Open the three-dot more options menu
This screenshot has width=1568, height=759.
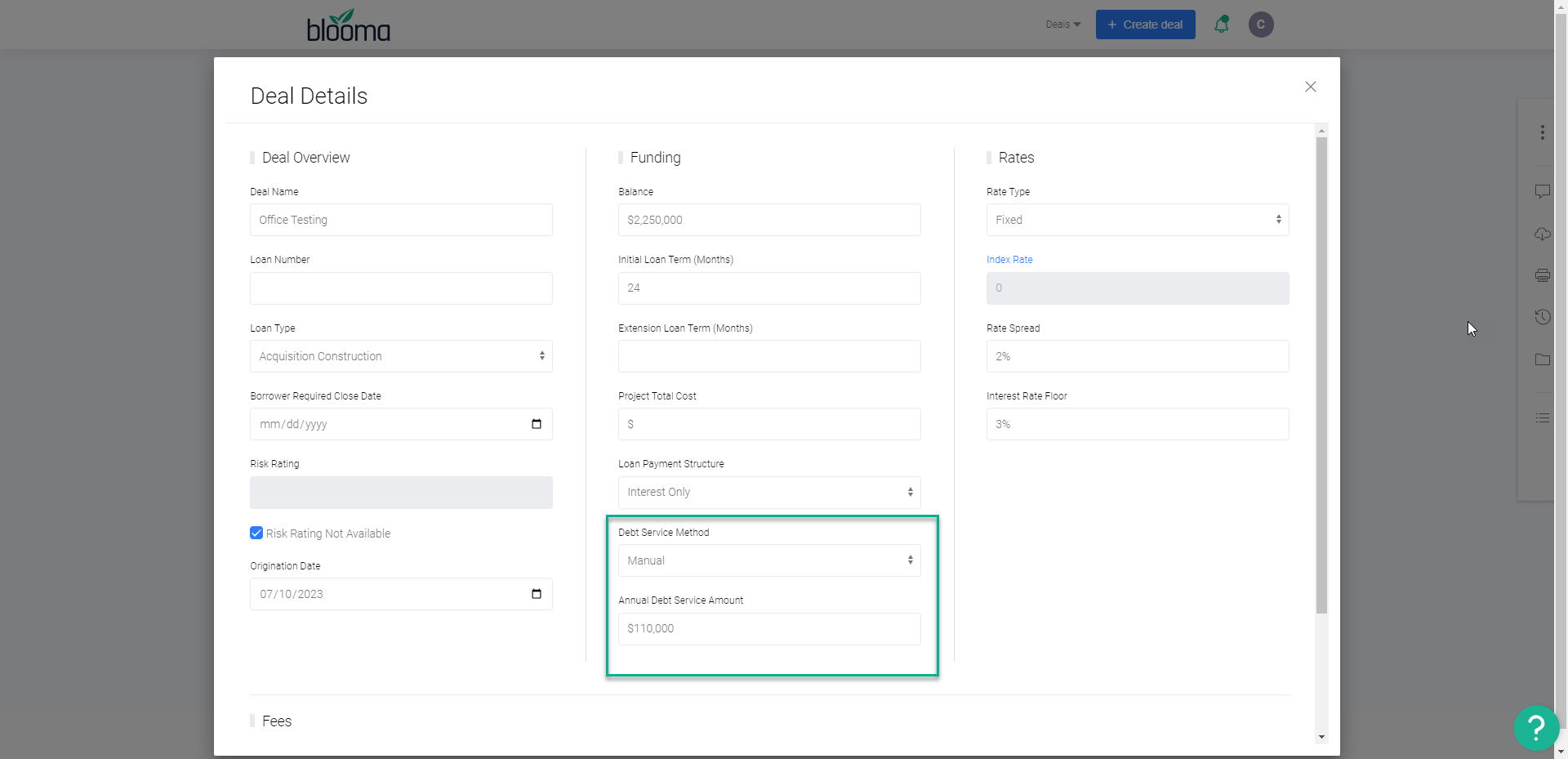(1543, 132)
